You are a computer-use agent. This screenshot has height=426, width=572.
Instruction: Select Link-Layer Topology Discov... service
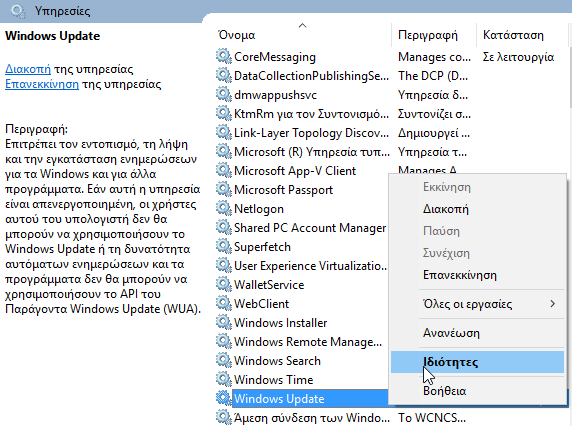point(311,133)
